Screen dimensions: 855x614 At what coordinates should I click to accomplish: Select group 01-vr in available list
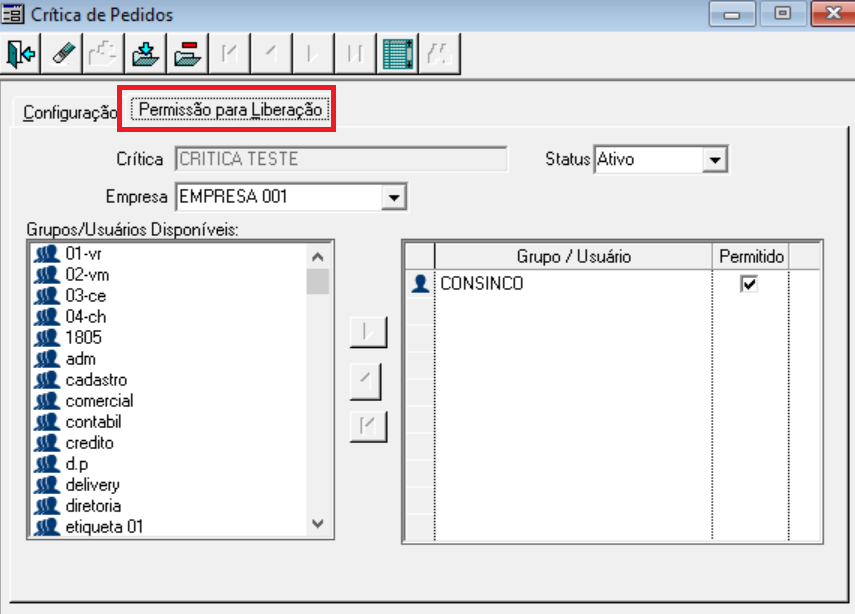pyautogui.click(x=83, y=254)
